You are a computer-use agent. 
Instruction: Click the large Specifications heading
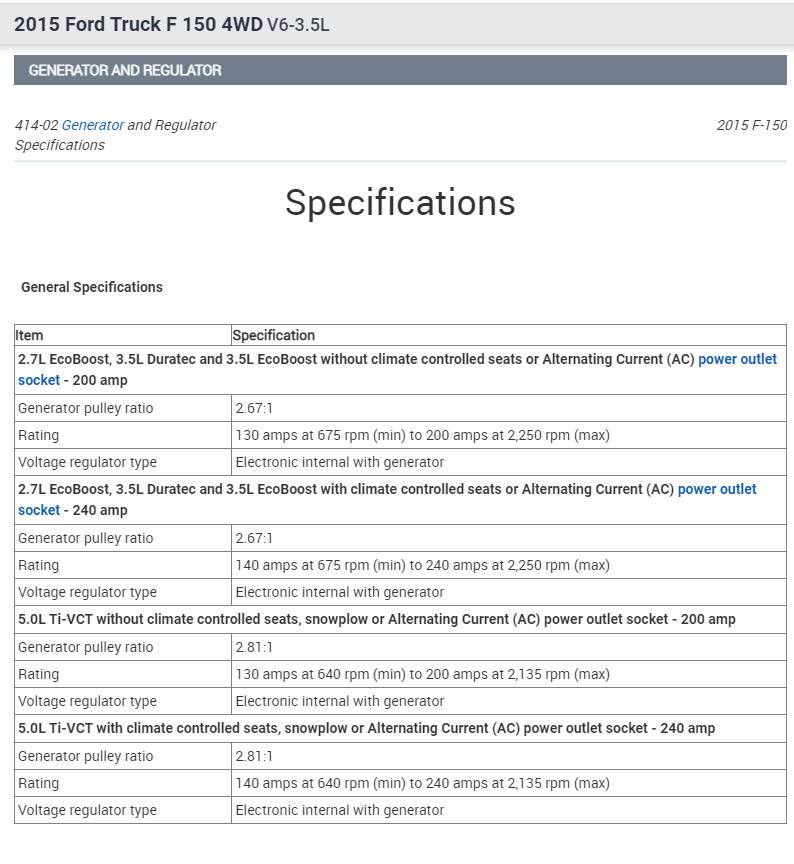tap(400, 202)
